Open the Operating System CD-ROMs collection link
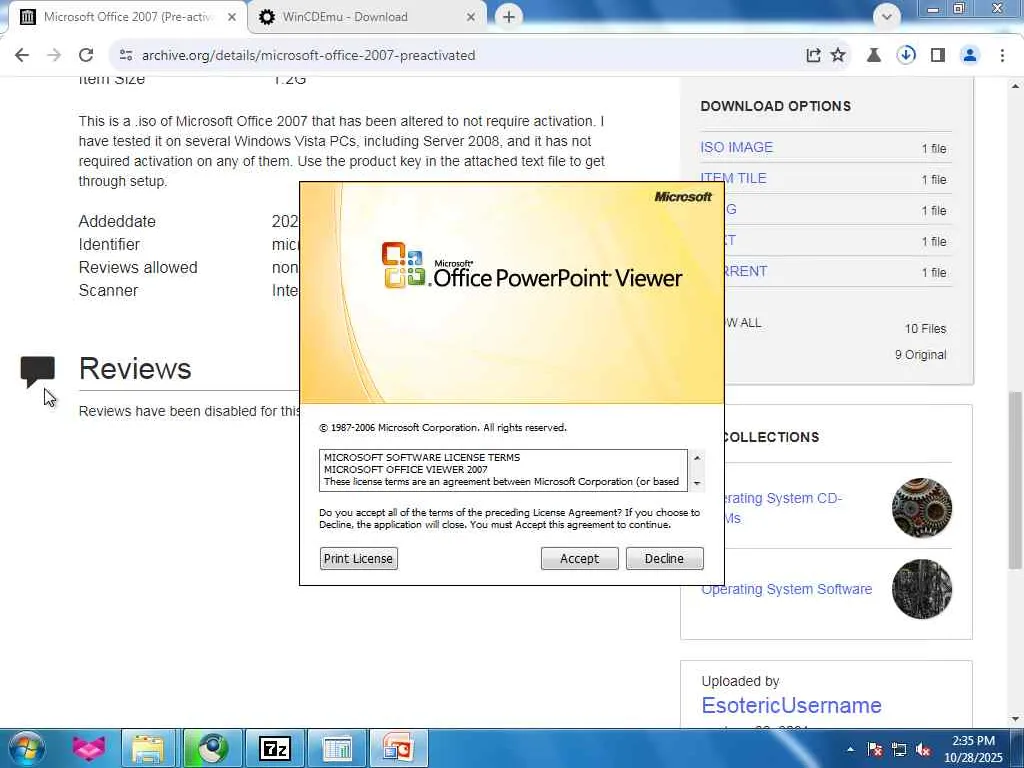The height and width of the screenshot is (768, 1024). (x=782, y=508)
